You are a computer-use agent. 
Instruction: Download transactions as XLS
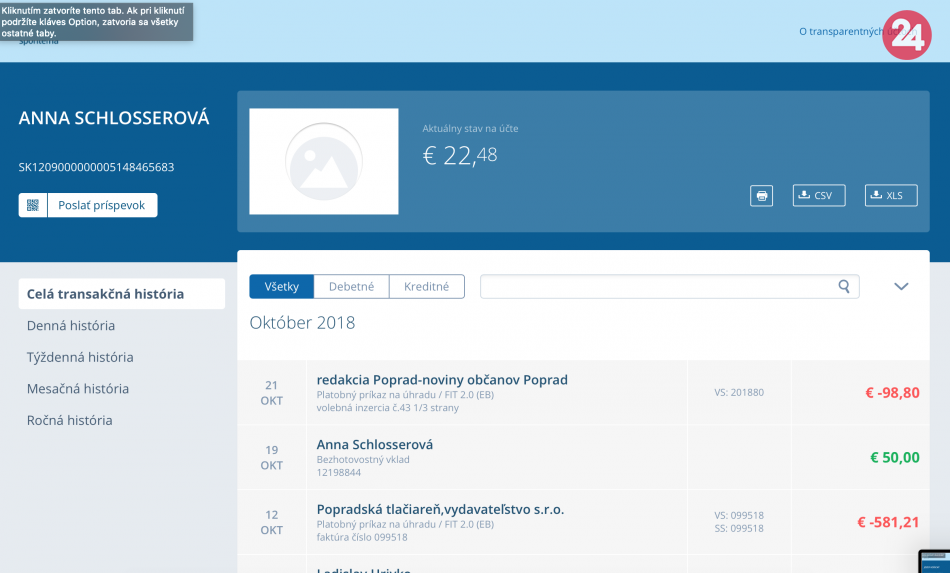[x=890, y=196]
